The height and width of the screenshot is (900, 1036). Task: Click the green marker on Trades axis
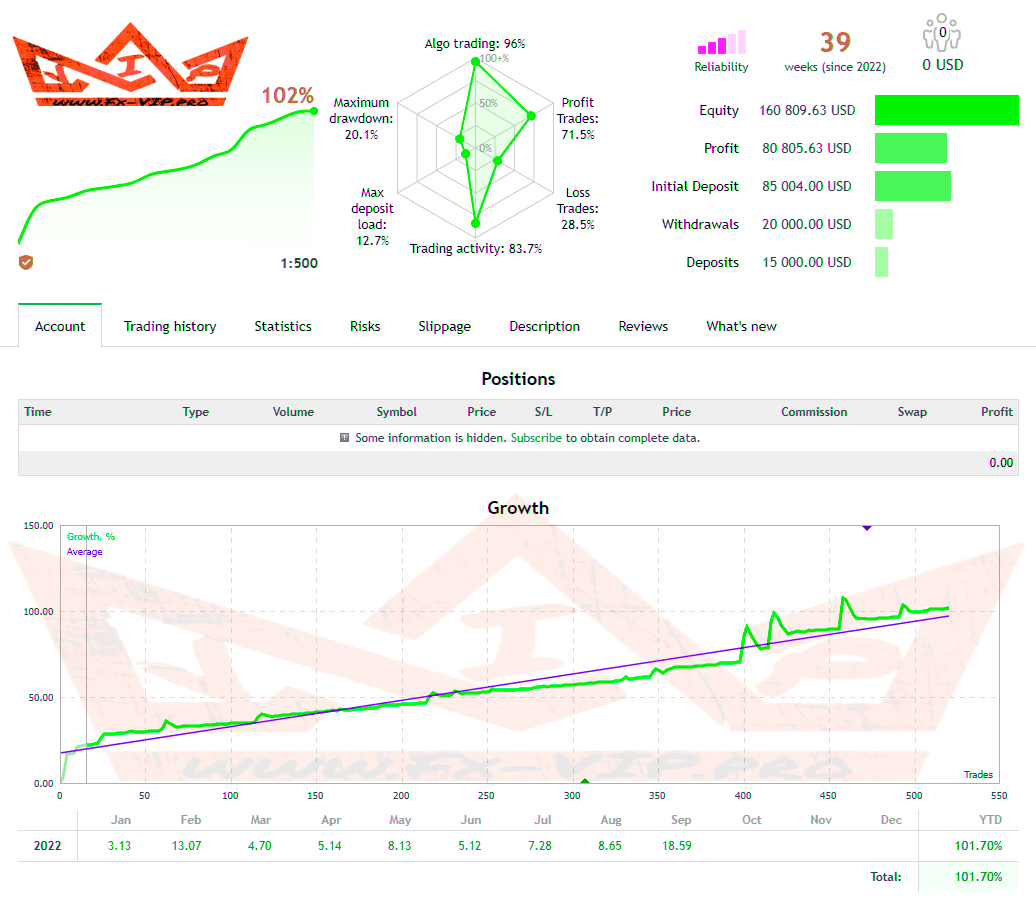click(585, 782)
